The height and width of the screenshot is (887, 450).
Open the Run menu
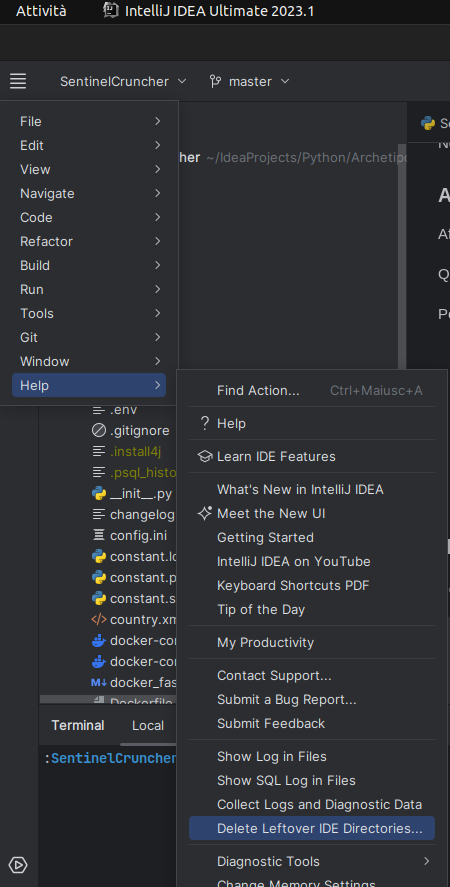(89, 289)
